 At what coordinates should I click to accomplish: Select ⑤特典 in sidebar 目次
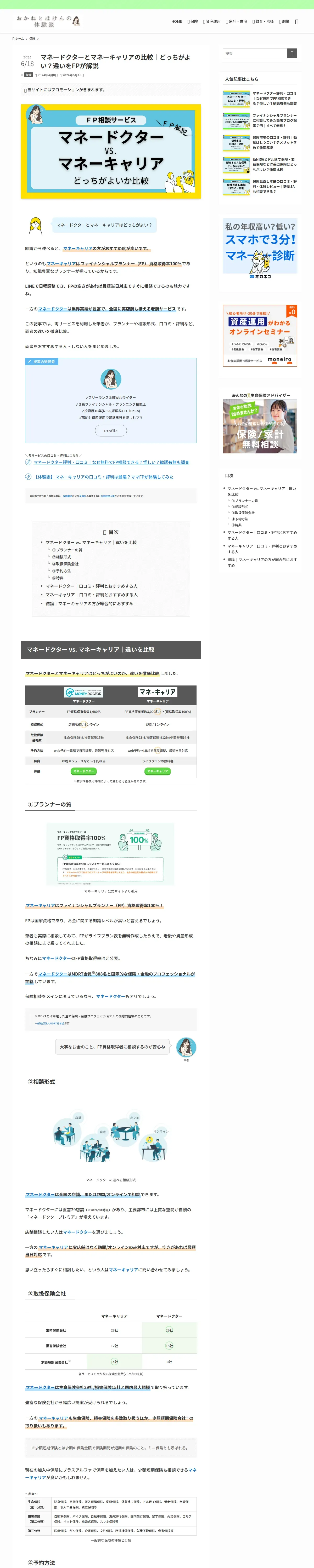237,525
